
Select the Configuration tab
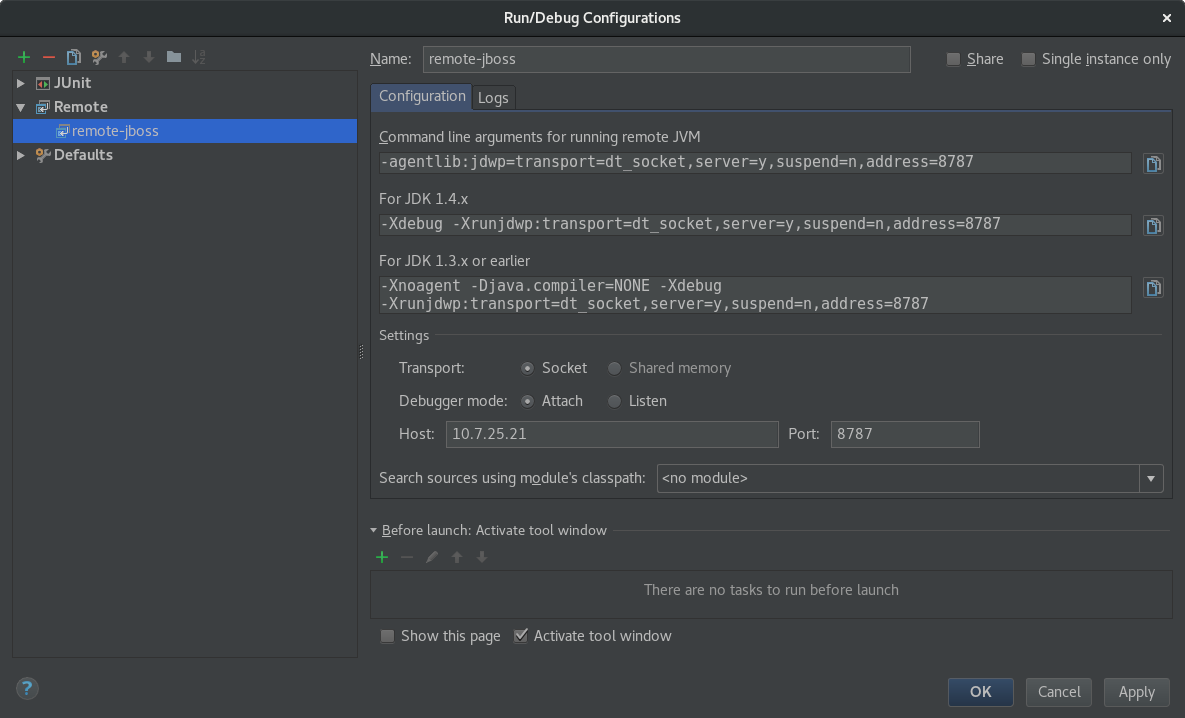click(421, 97)
